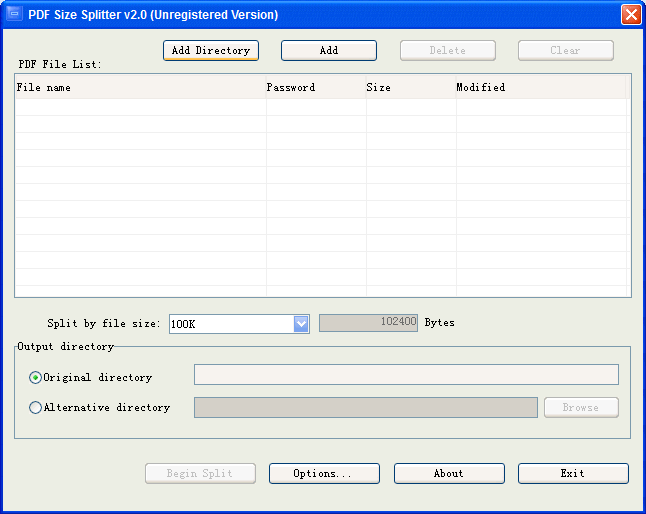Exit the application via Exit button

(572, 473)
